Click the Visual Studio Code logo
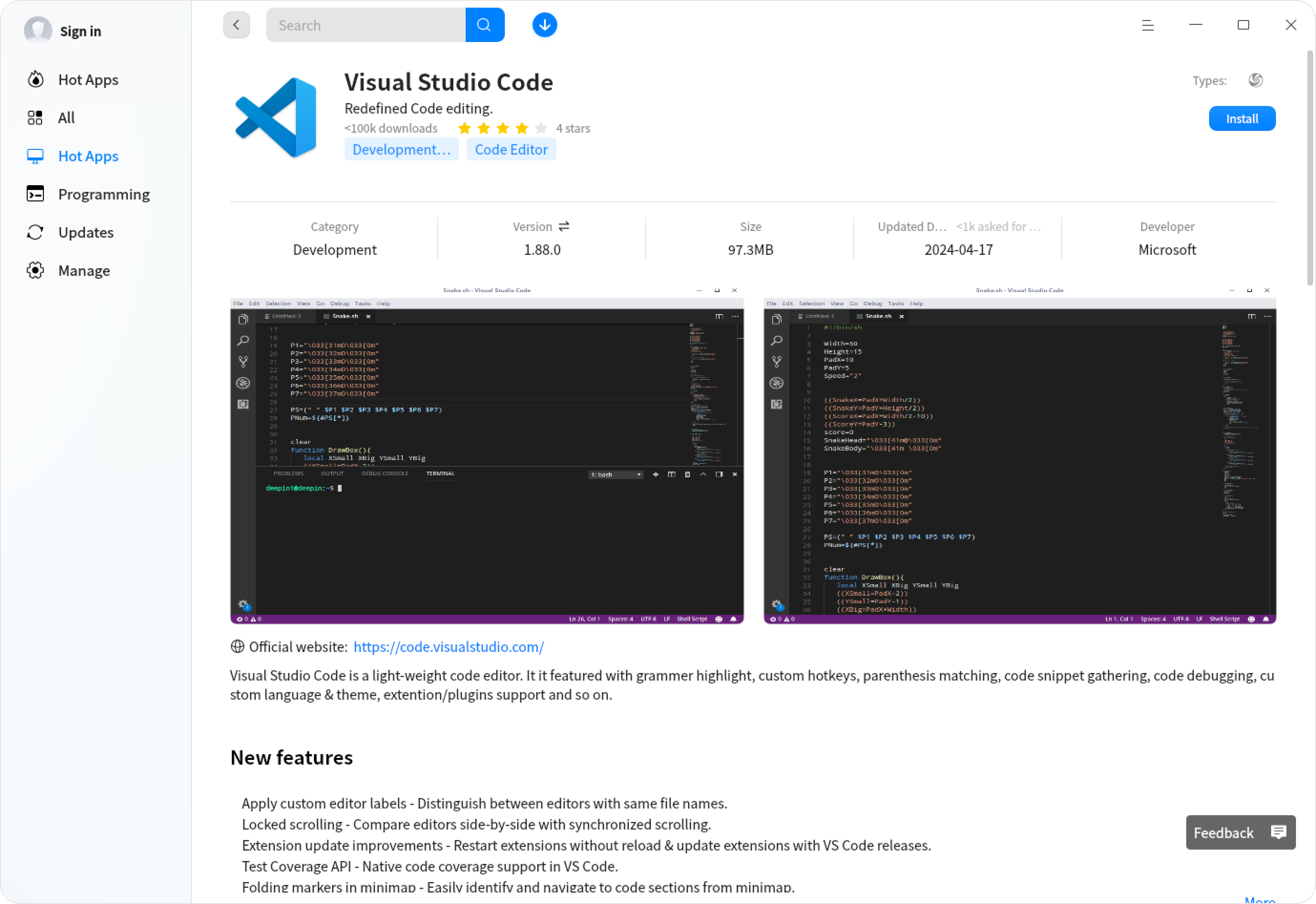This screenshot has height=904, width=1316. click(276, 117)
